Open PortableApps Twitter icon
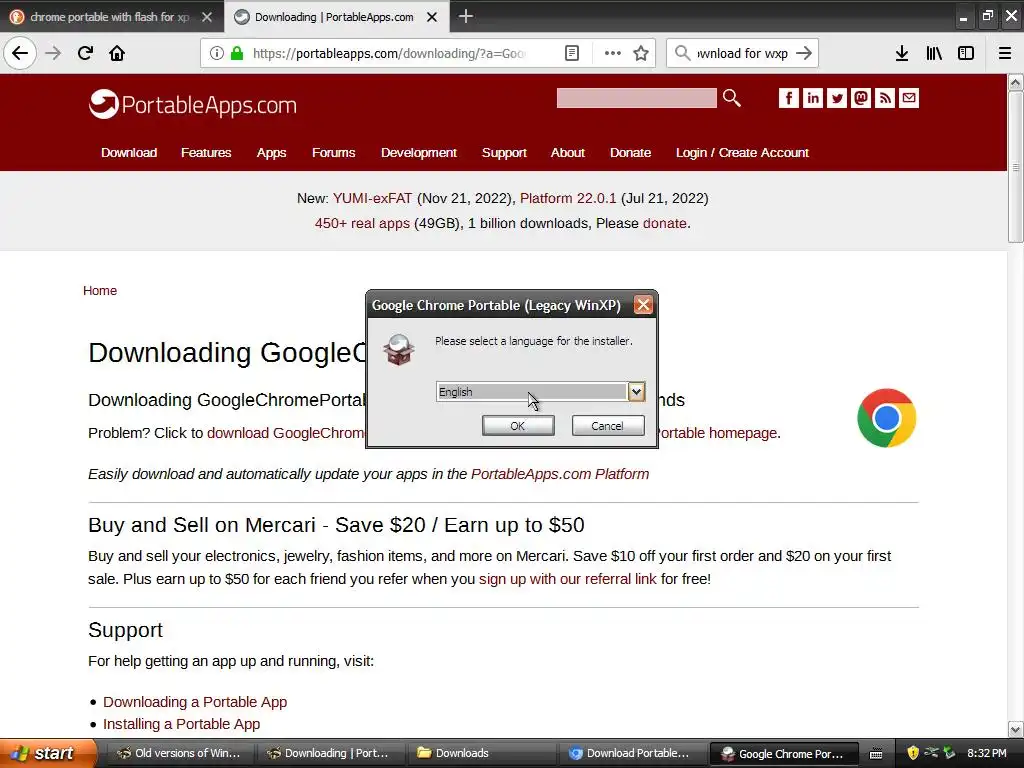 pyautogui.click(x=837, y=98)
